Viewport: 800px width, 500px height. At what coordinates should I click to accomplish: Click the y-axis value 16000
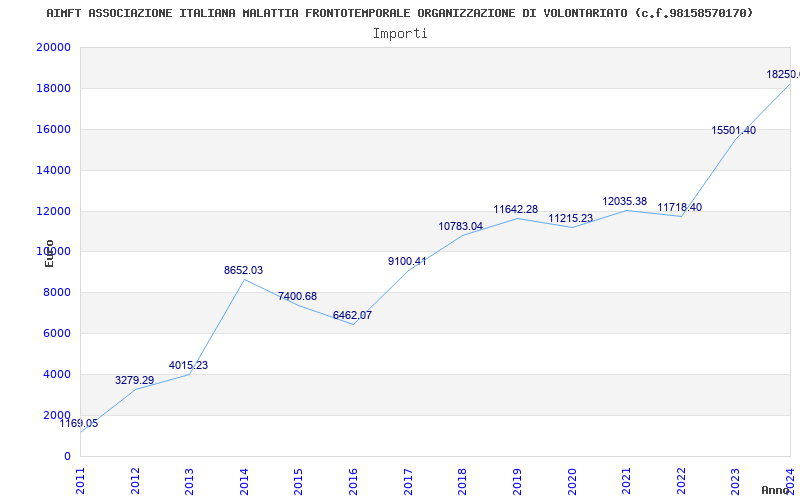[x=53, y=129]
